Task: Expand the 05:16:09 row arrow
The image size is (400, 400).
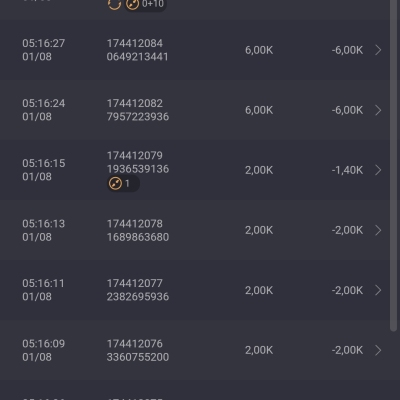Action: tap(378, 350)
